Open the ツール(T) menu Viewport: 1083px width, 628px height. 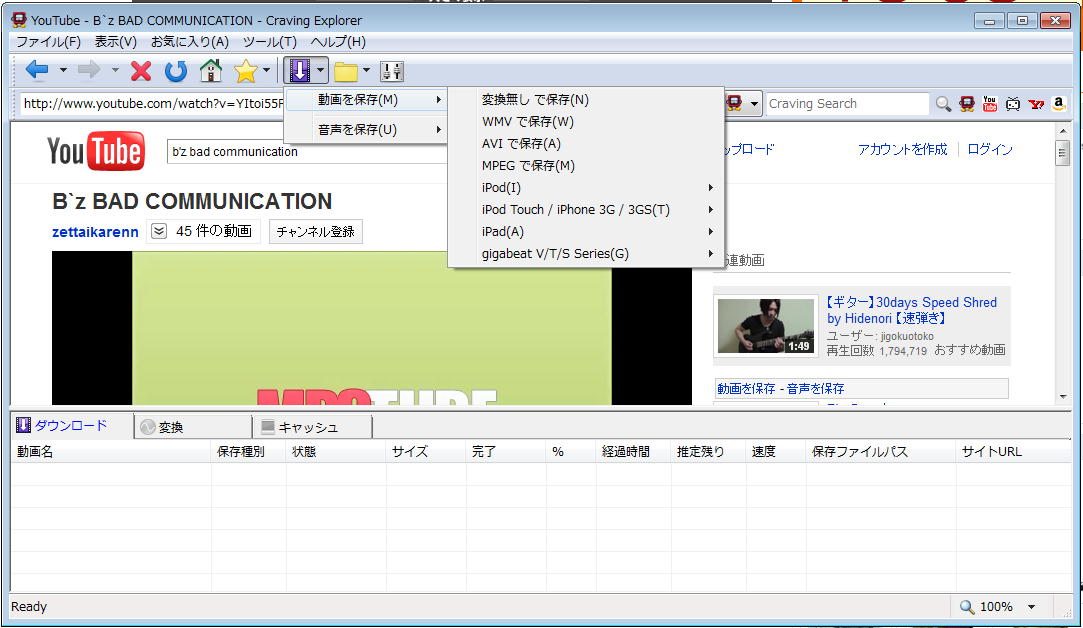click(x=269, y=42)
